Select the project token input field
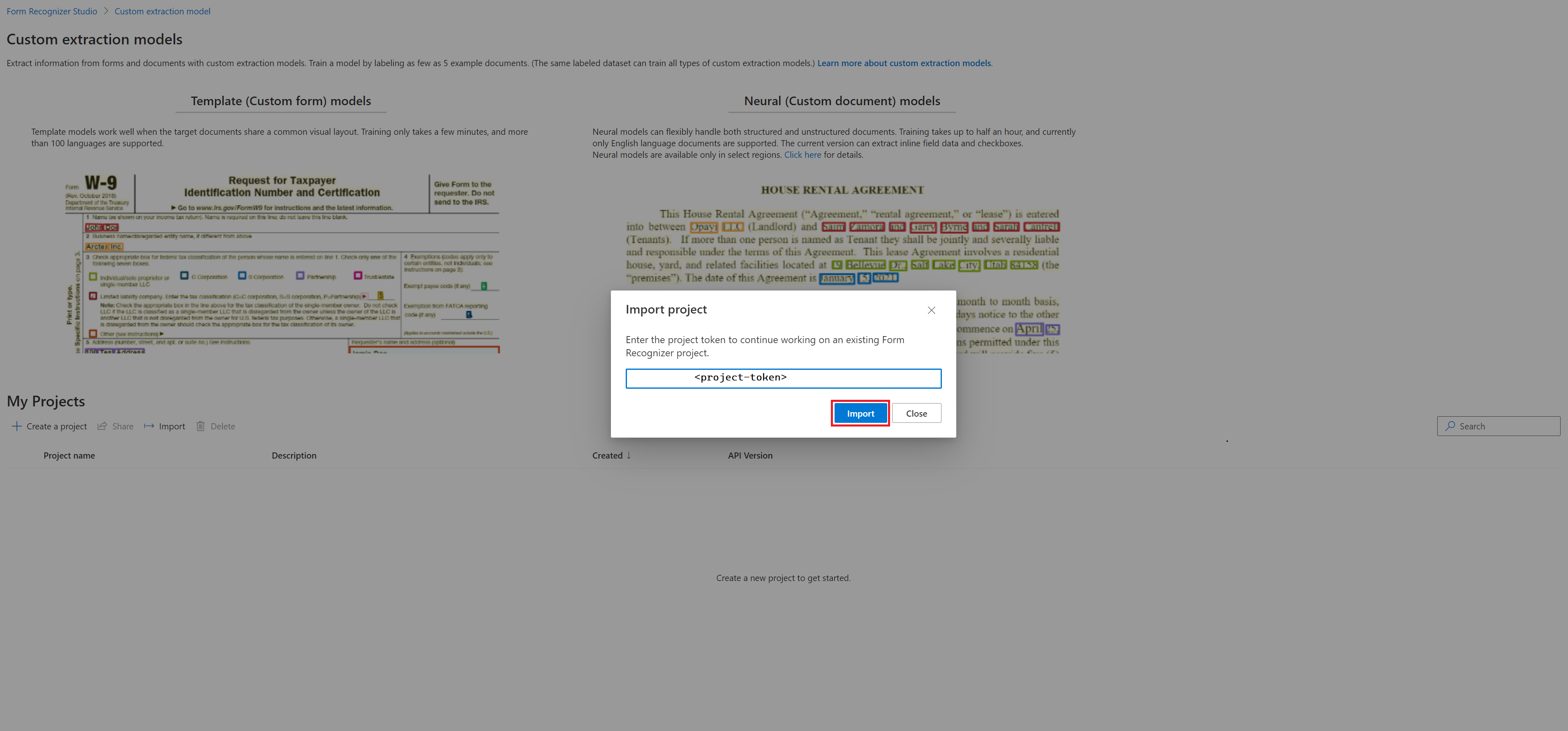Viewport: 1568px width, 731px height. pos(783,377)
